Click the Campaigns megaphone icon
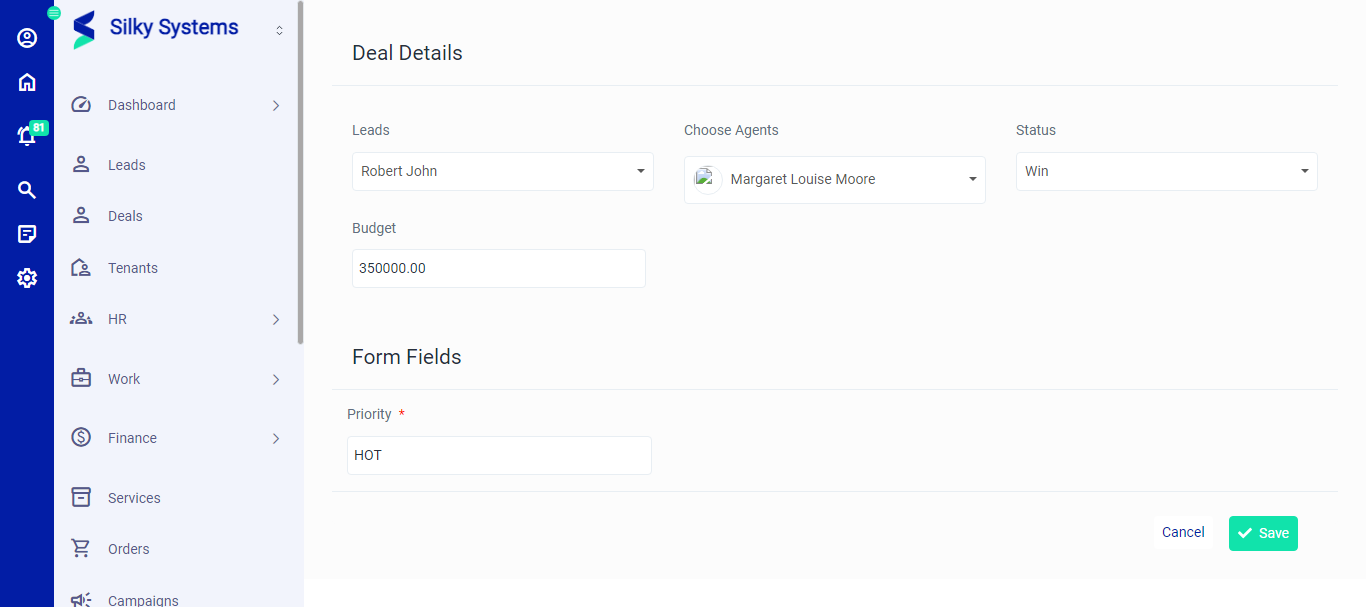This screenshot has height=607, width=1366. (x=81, y=600)
